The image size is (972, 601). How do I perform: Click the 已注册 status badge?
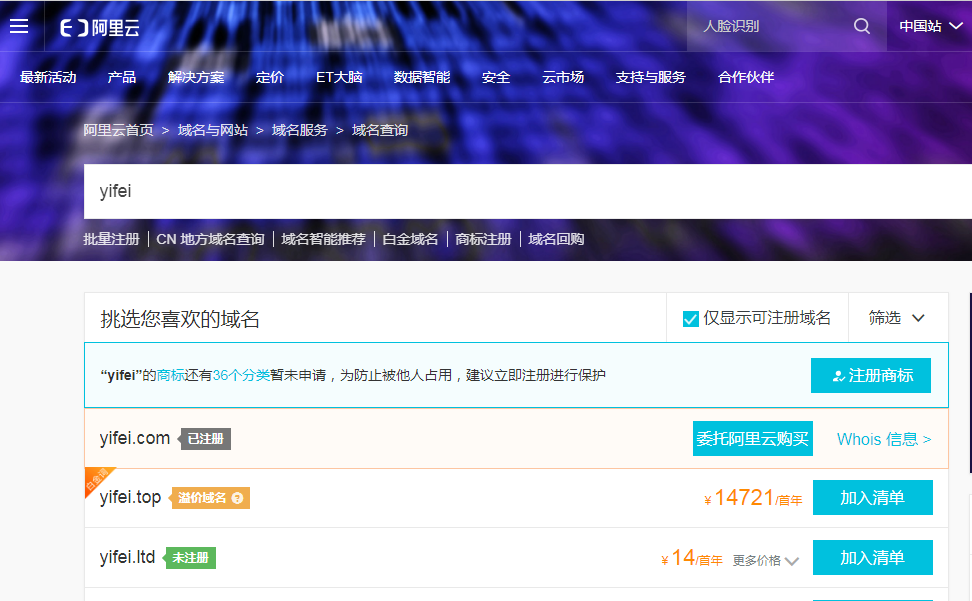pyautogui.click(x=205, y=439)
